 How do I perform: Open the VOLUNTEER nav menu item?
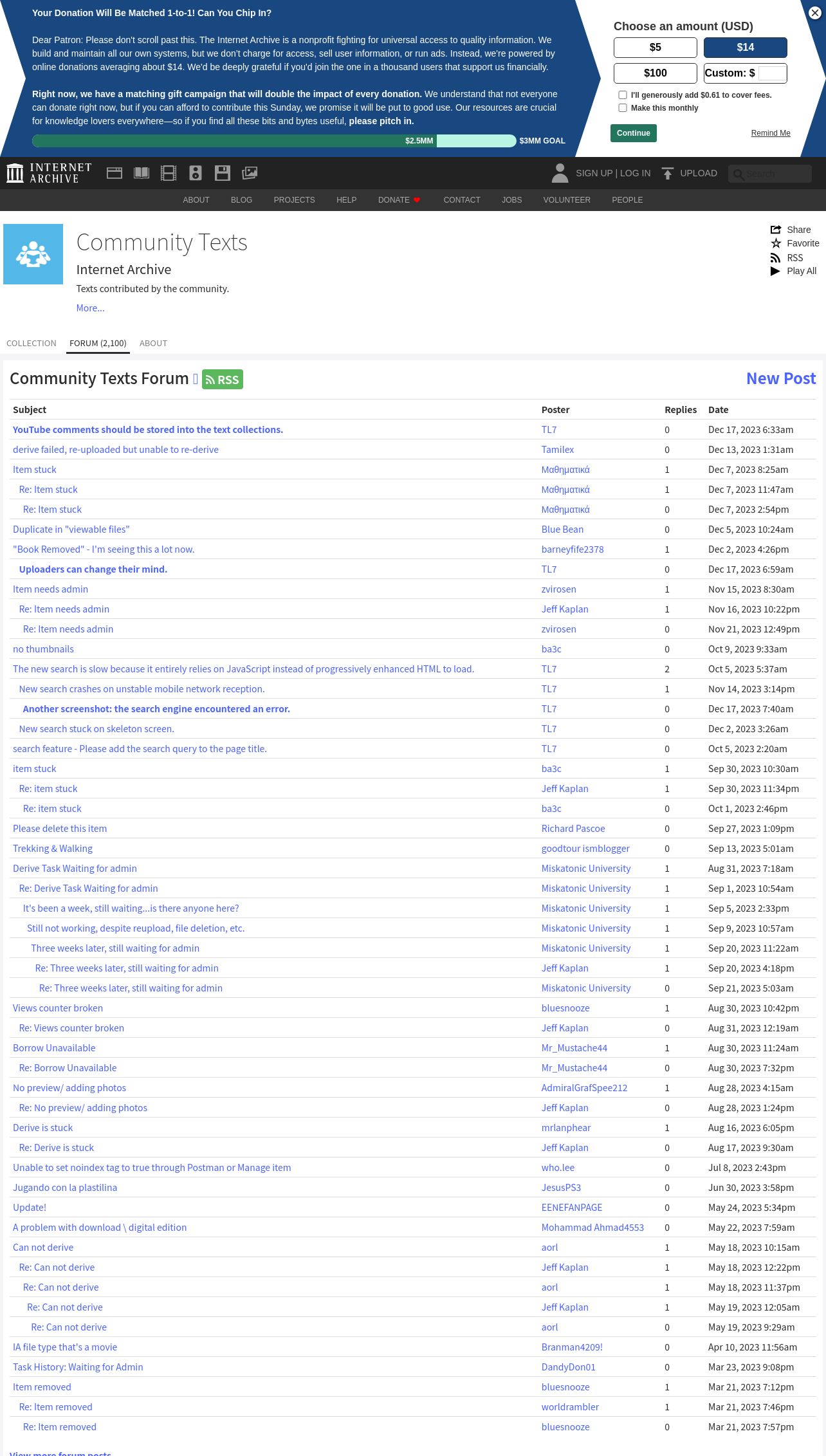click(x=567, y=200)
